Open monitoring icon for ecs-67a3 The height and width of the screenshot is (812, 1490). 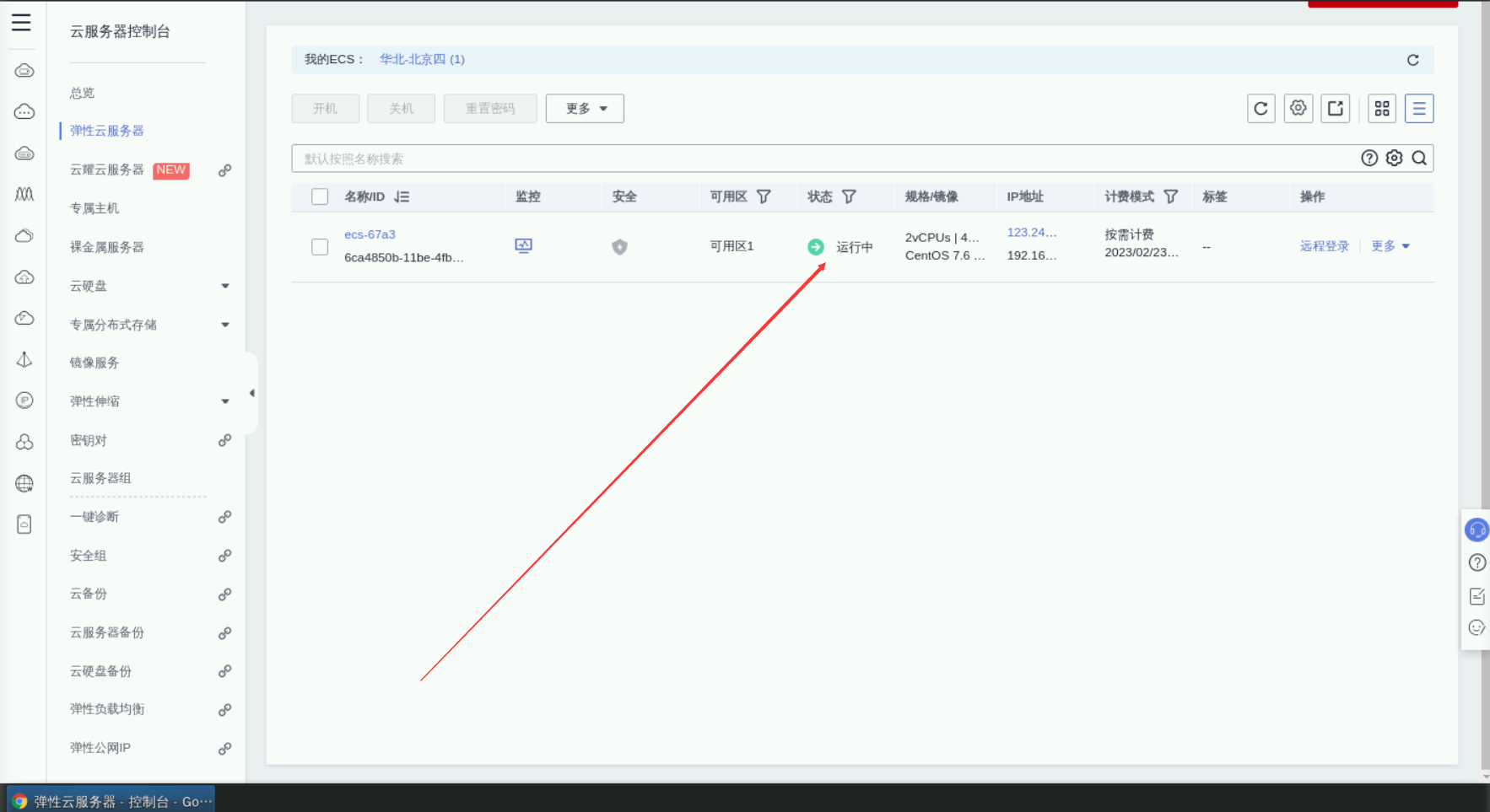click(524, 245)
